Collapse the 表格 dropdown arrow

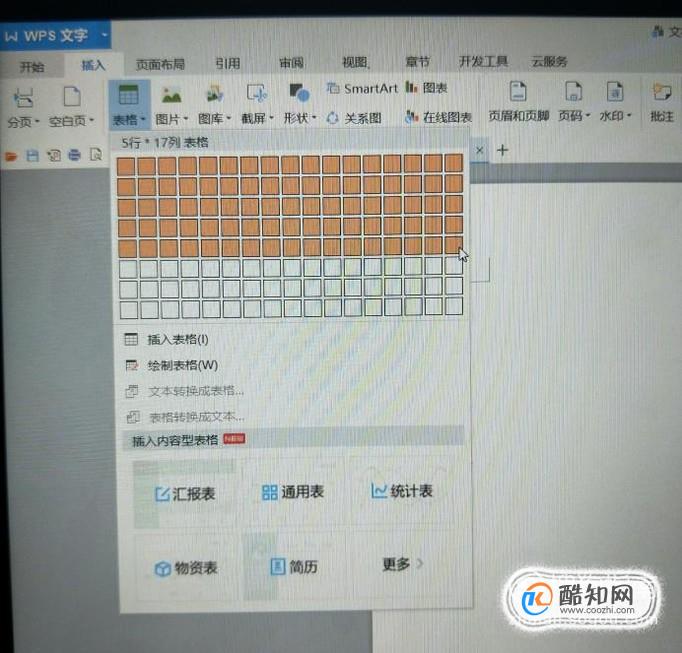143,119
